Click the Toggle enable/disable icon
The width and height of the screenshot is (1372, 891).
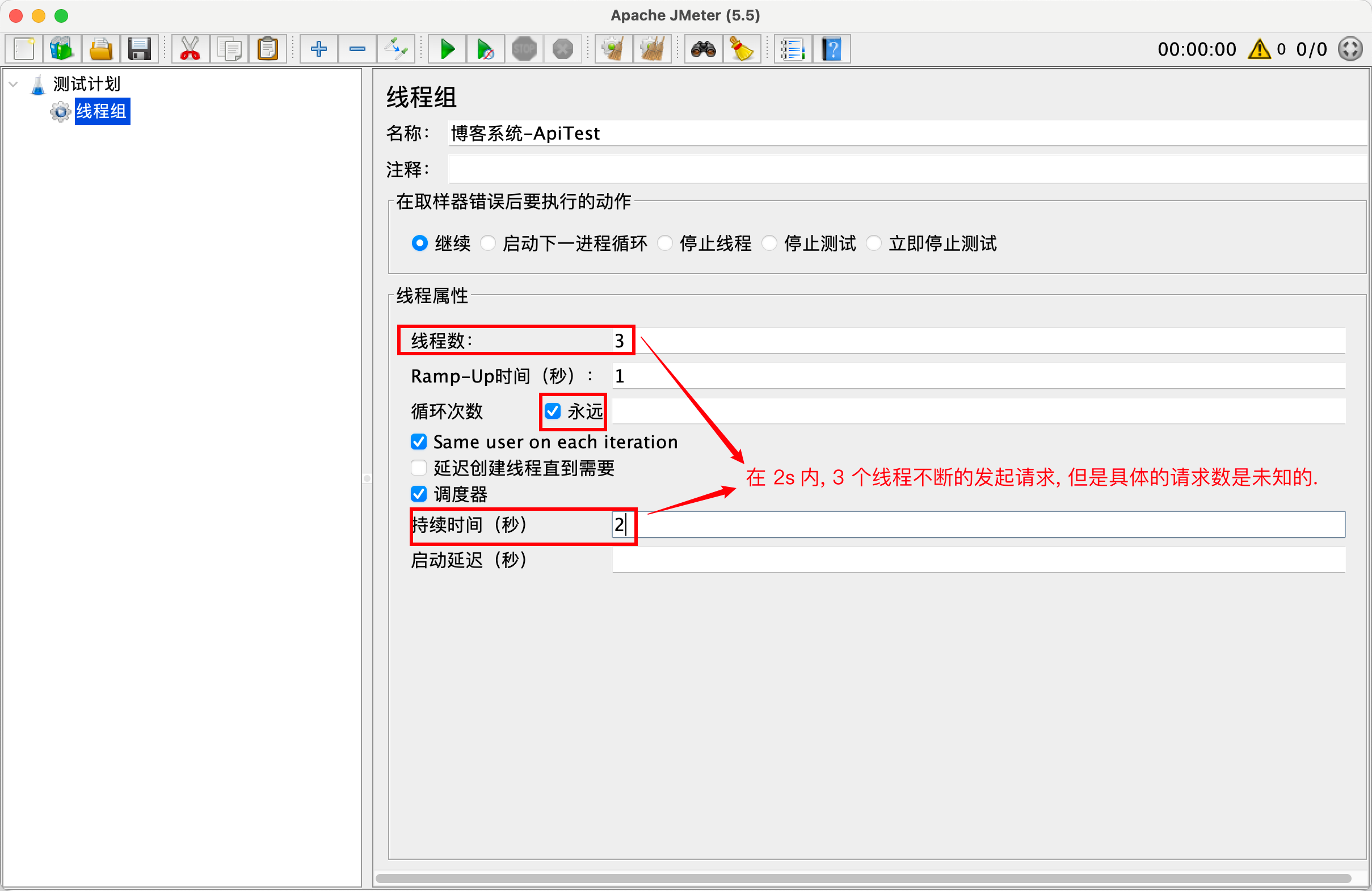[x=396, y=49]
